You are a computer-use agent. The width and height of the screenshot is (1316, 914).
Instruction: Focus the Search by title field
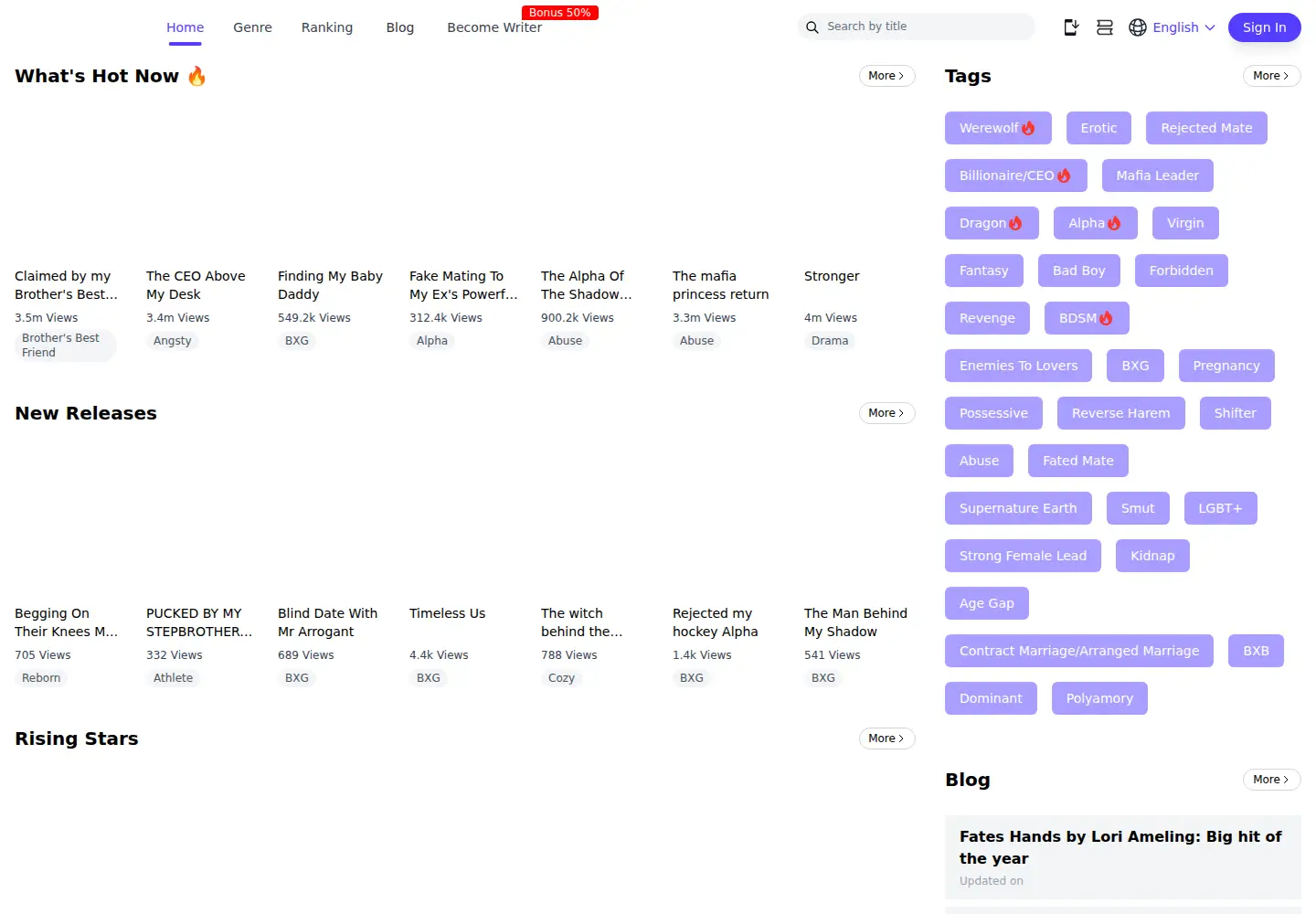click(917, 27)
